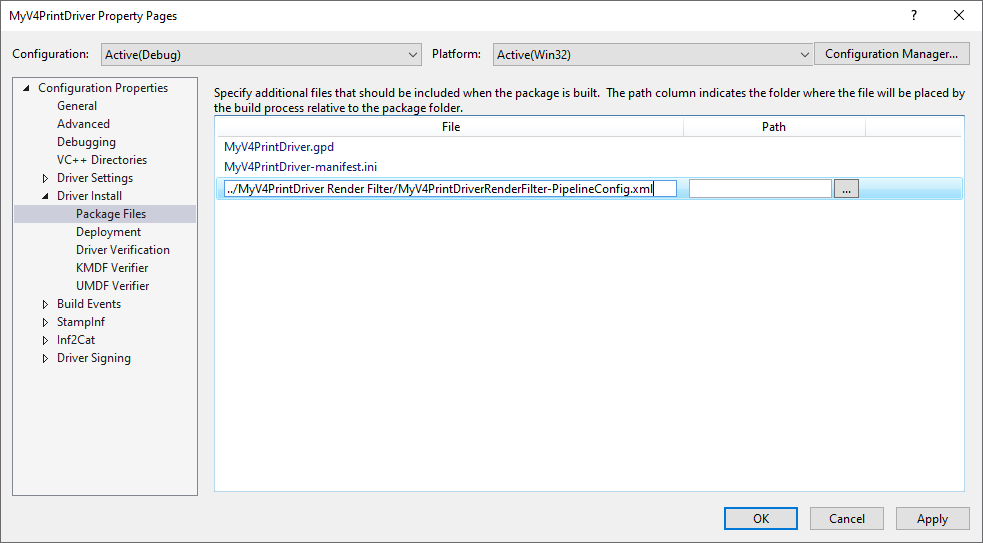Open Driver Verification page
Image resolution: width=983 pixels, height=543 pixels.
tap(123, 250)
